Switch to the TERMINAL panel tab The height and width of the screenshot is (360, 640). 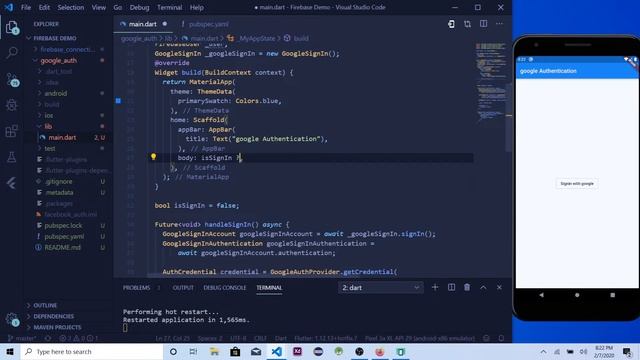point(269,288)
